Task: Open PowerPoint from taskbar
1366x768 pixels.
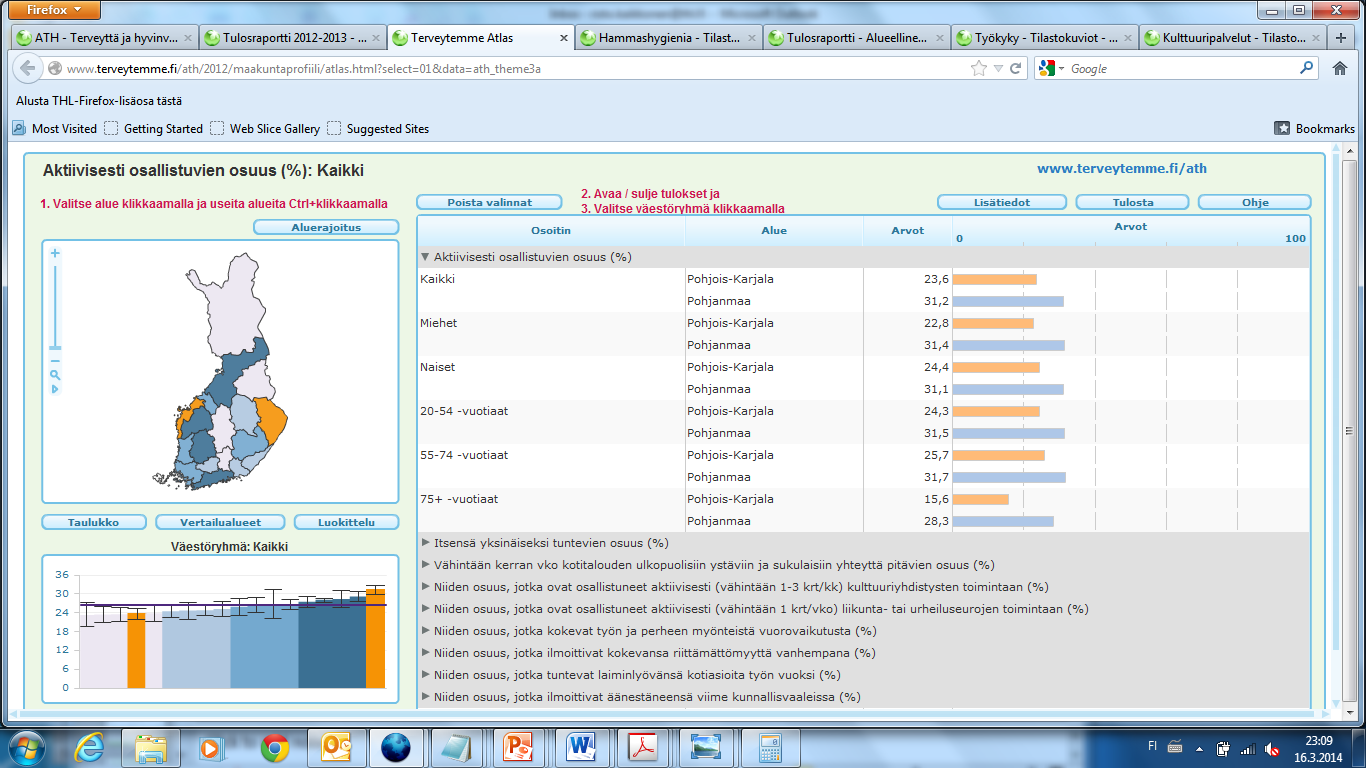Action: [x=520, y=747]
